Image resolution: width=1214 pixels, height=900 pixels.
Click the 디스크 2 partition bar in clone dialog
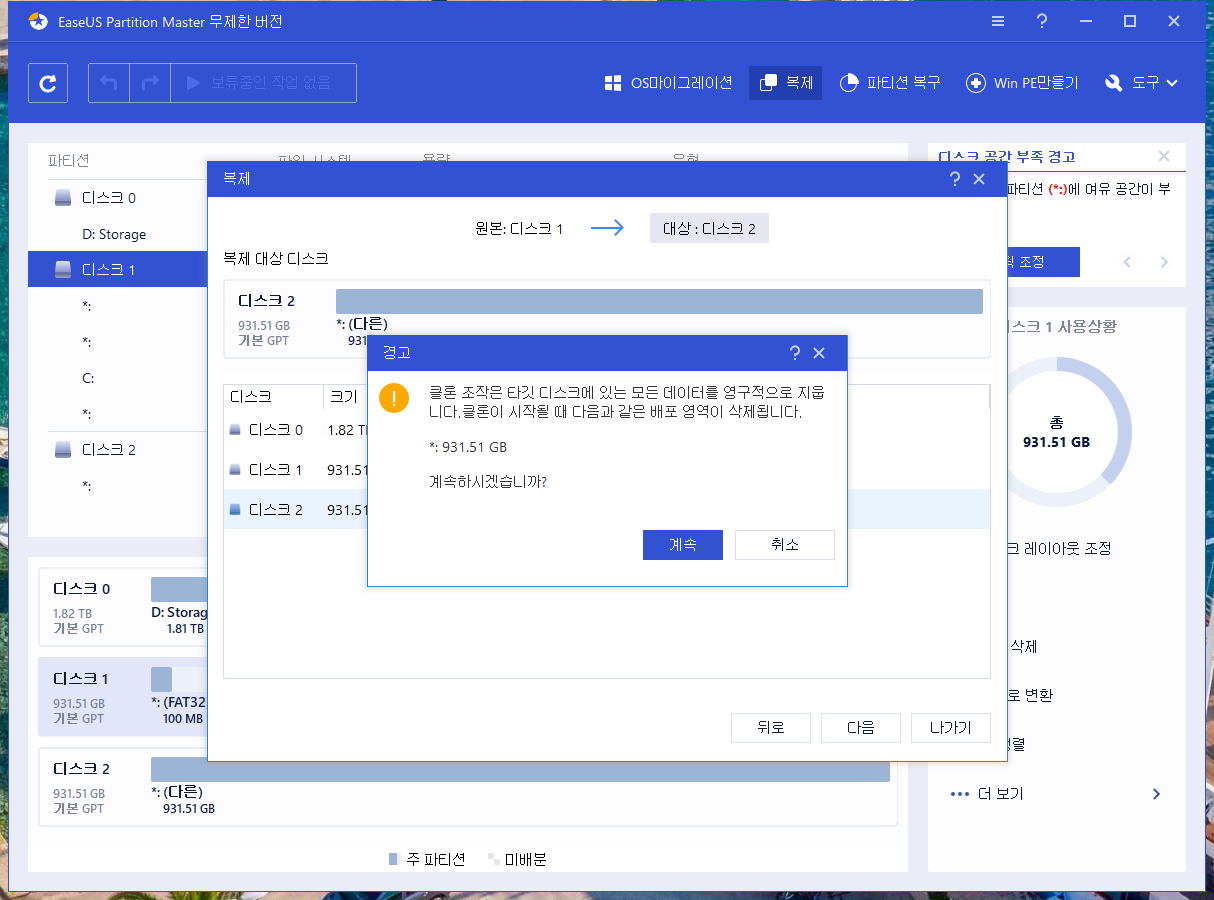tap(659, 302)
